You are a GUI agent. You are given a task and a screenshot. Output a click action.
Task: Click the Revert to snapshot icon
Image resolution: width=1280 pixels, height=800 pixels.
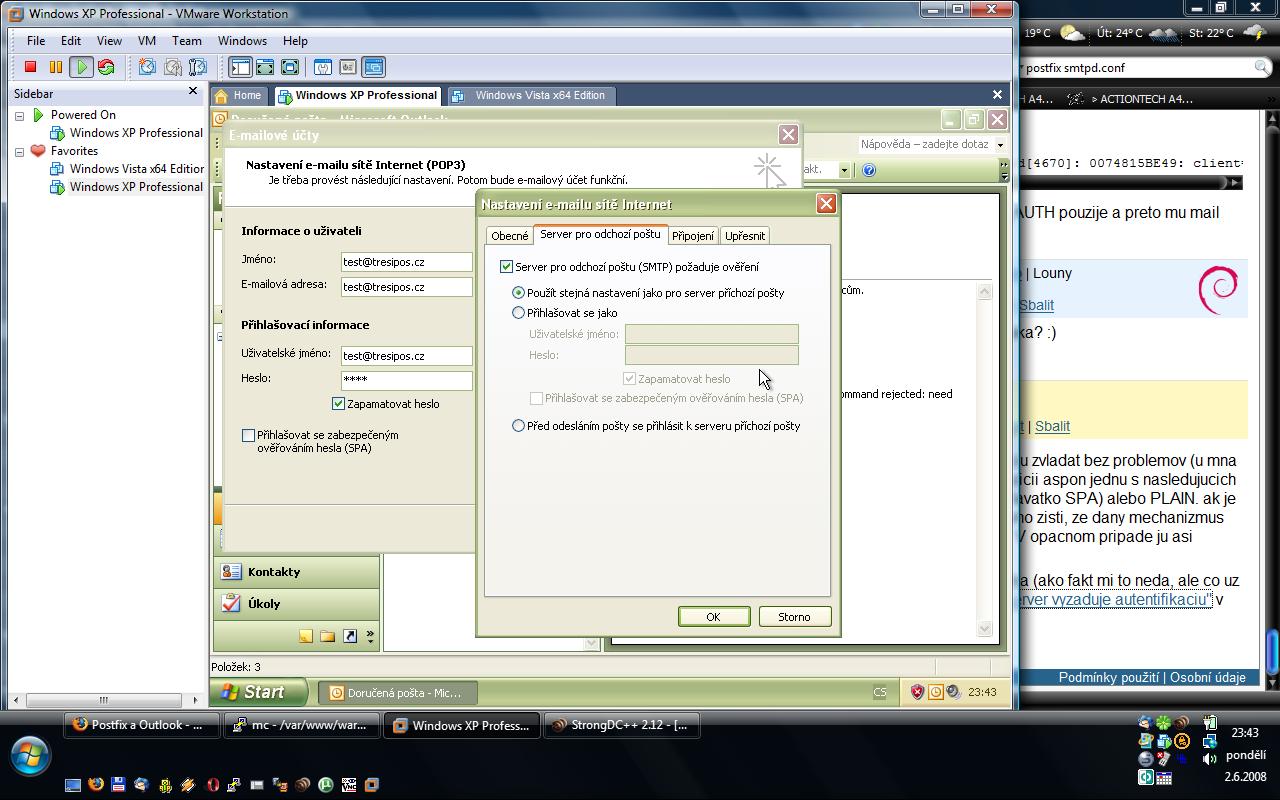click(172, 67)
